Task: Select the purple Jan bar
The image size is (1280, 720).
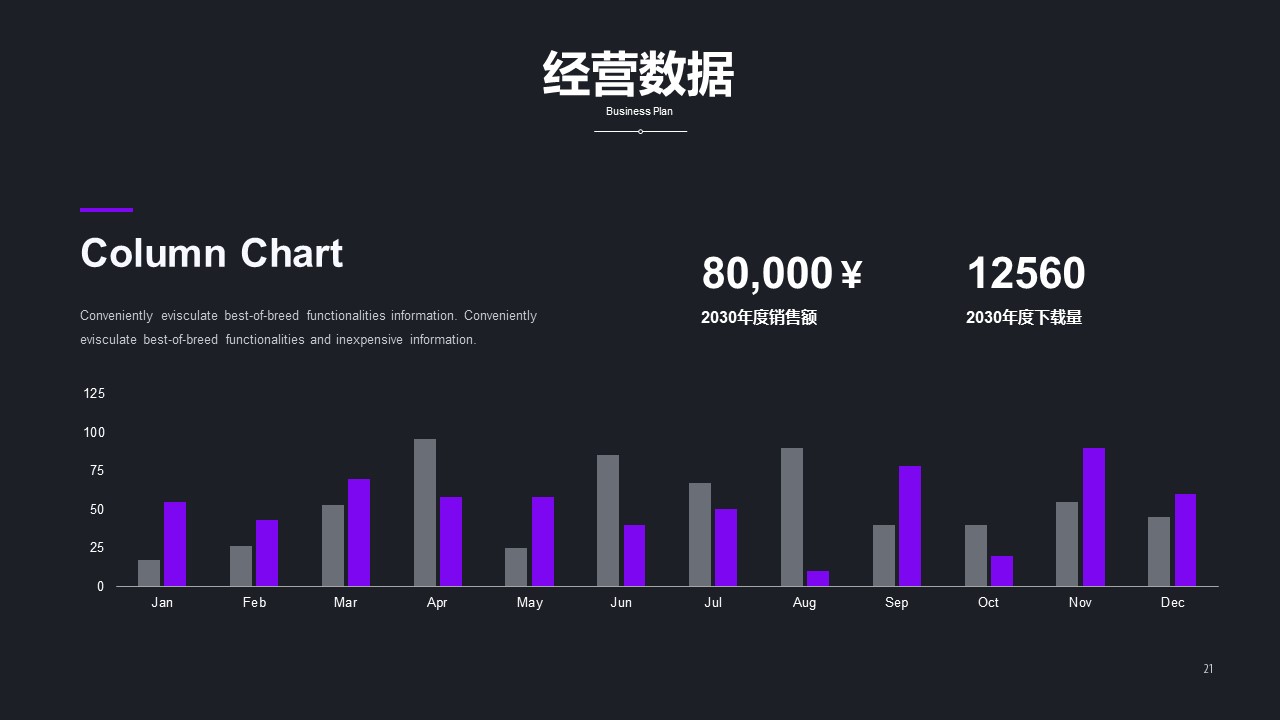Action: (175, 544)
